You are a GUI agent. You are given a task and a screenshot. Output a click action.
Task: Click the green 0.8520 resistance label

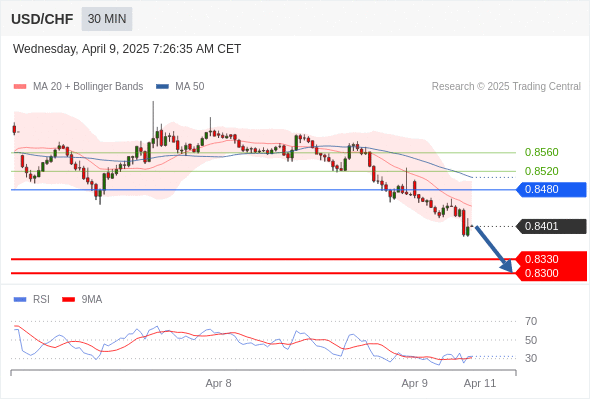(541, 171)
